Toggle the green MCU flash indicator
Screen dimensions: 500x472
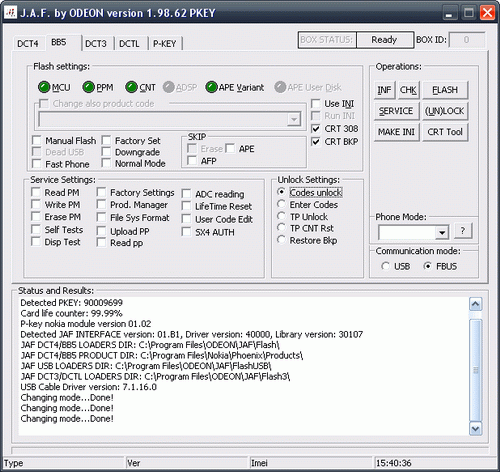click(44, 87)
